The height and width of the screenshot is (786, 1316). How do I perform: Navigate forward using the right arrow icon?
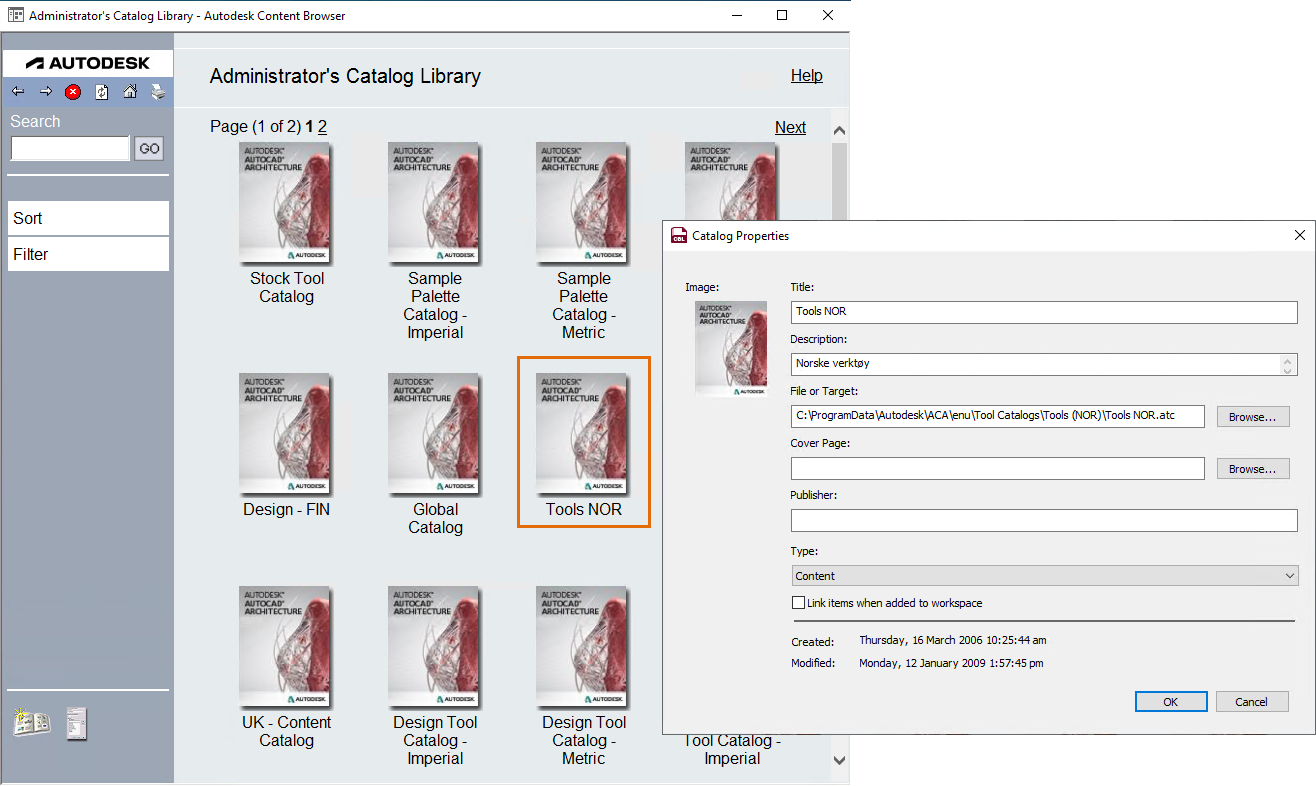[45, 91]
